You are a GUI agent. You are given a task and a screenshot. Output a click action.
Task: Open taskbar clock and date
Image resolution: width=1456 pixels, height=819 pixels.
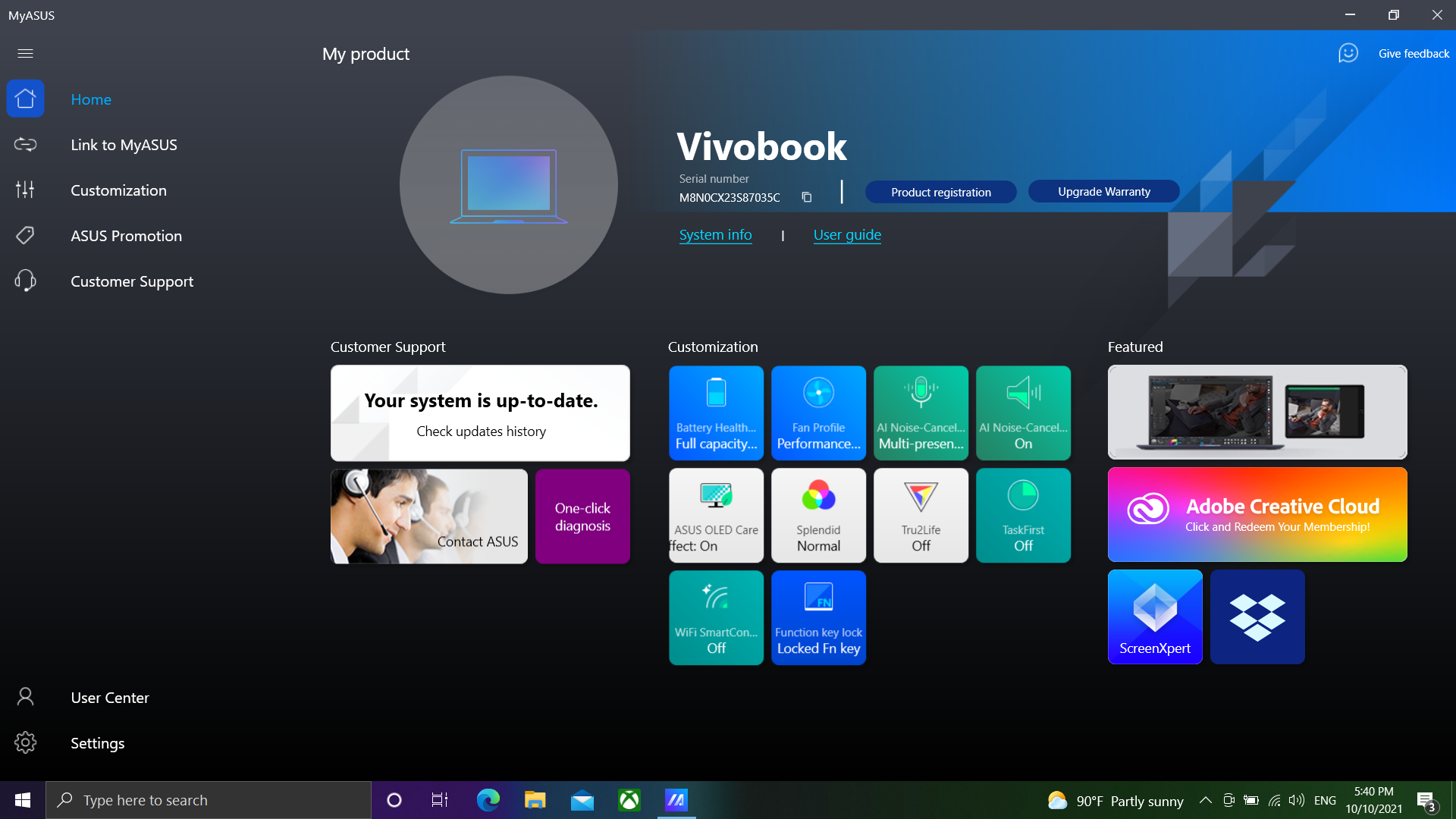tap(1373, 800)
